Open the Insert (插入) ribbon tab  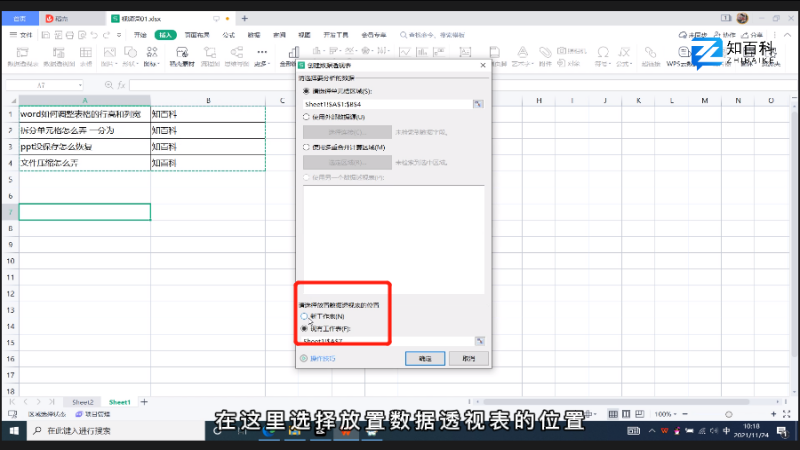(x=166, y=35)
